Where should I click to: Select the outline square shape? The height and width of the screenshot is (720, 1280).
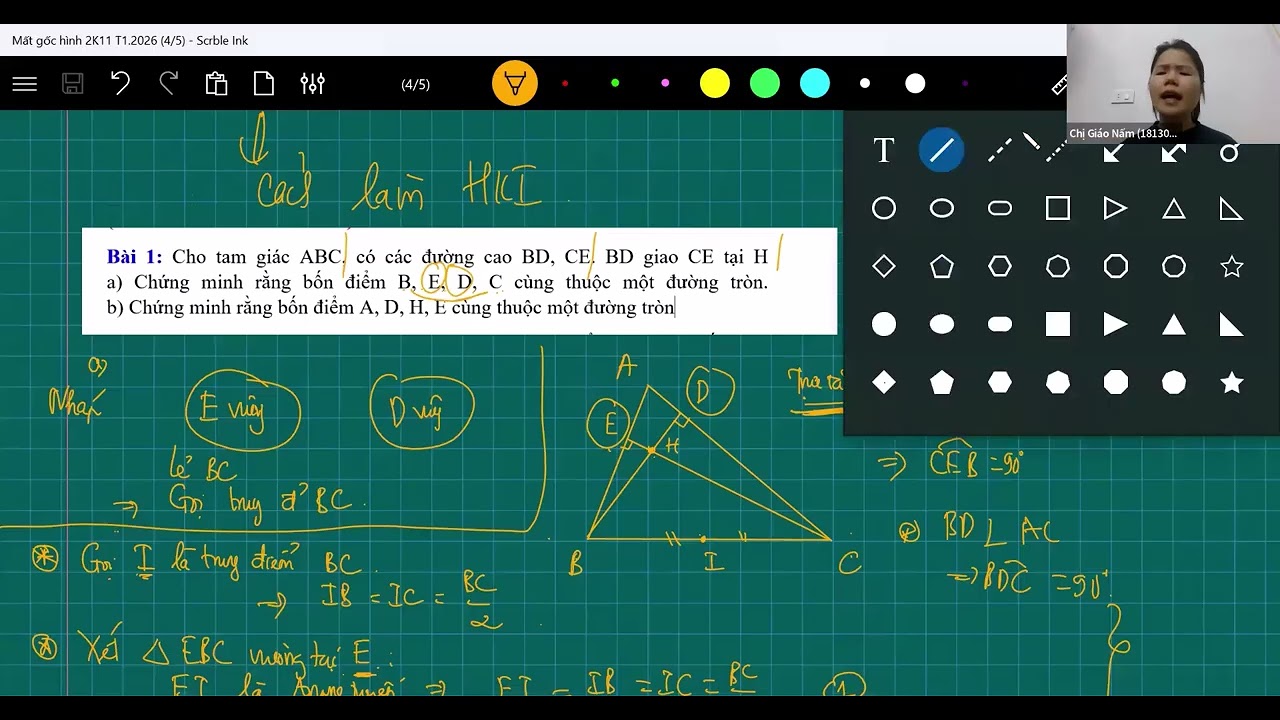[x=1058, y=208]
